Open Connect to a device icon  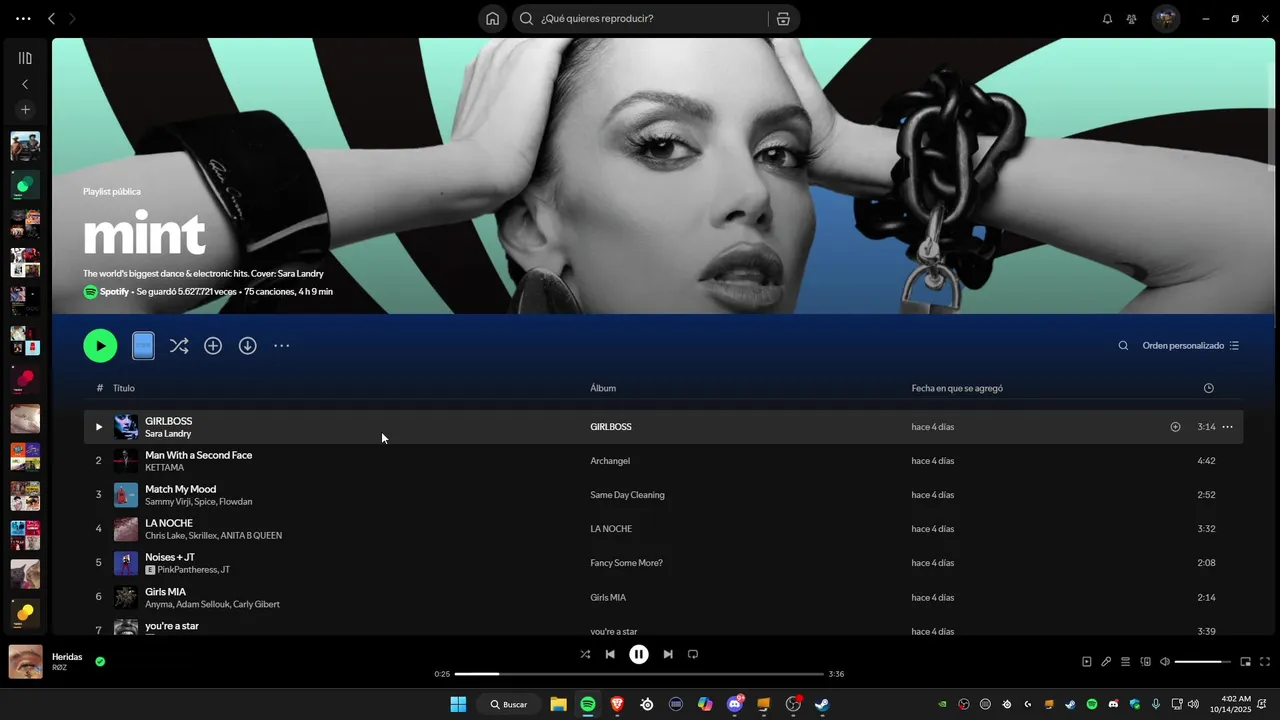pos(1146,661)
